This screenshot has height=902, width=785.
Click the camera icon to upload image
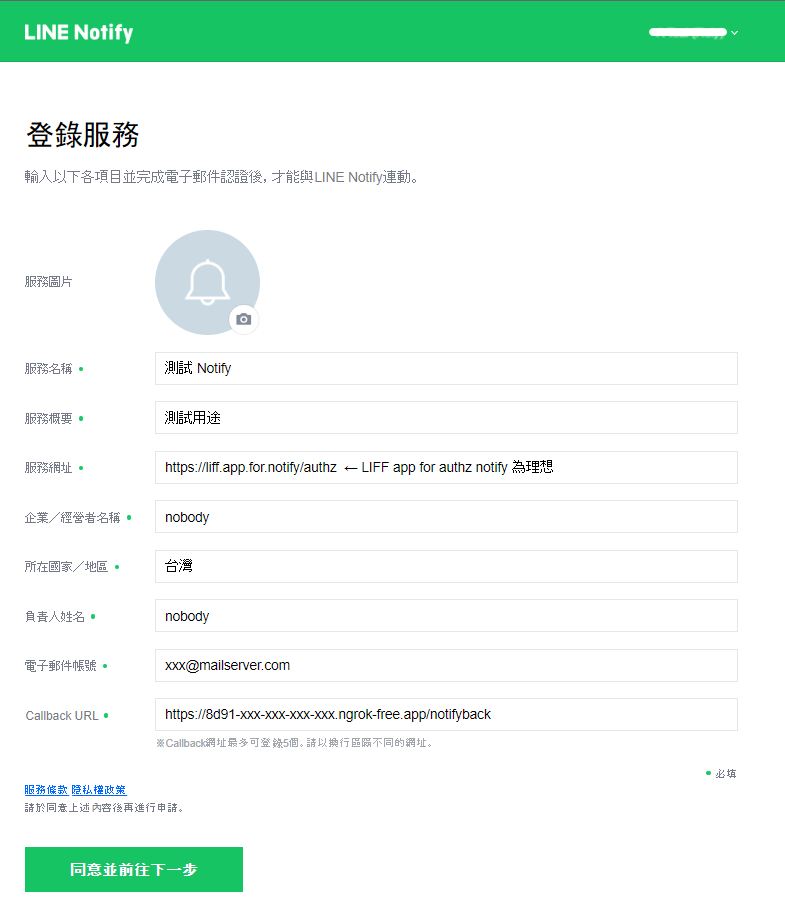[244, 319]
